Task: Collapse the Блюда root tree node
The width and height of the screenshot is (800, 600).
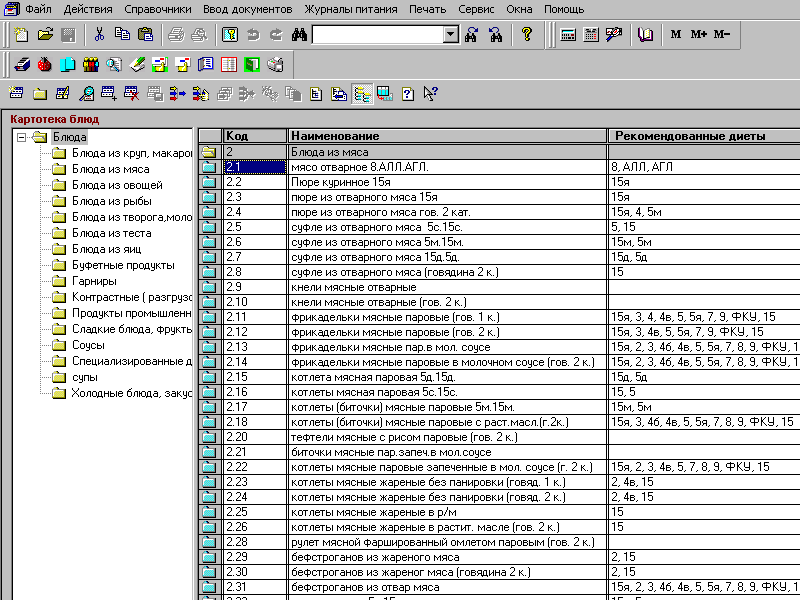Action: pyautogui.click(x=21, y=137)
